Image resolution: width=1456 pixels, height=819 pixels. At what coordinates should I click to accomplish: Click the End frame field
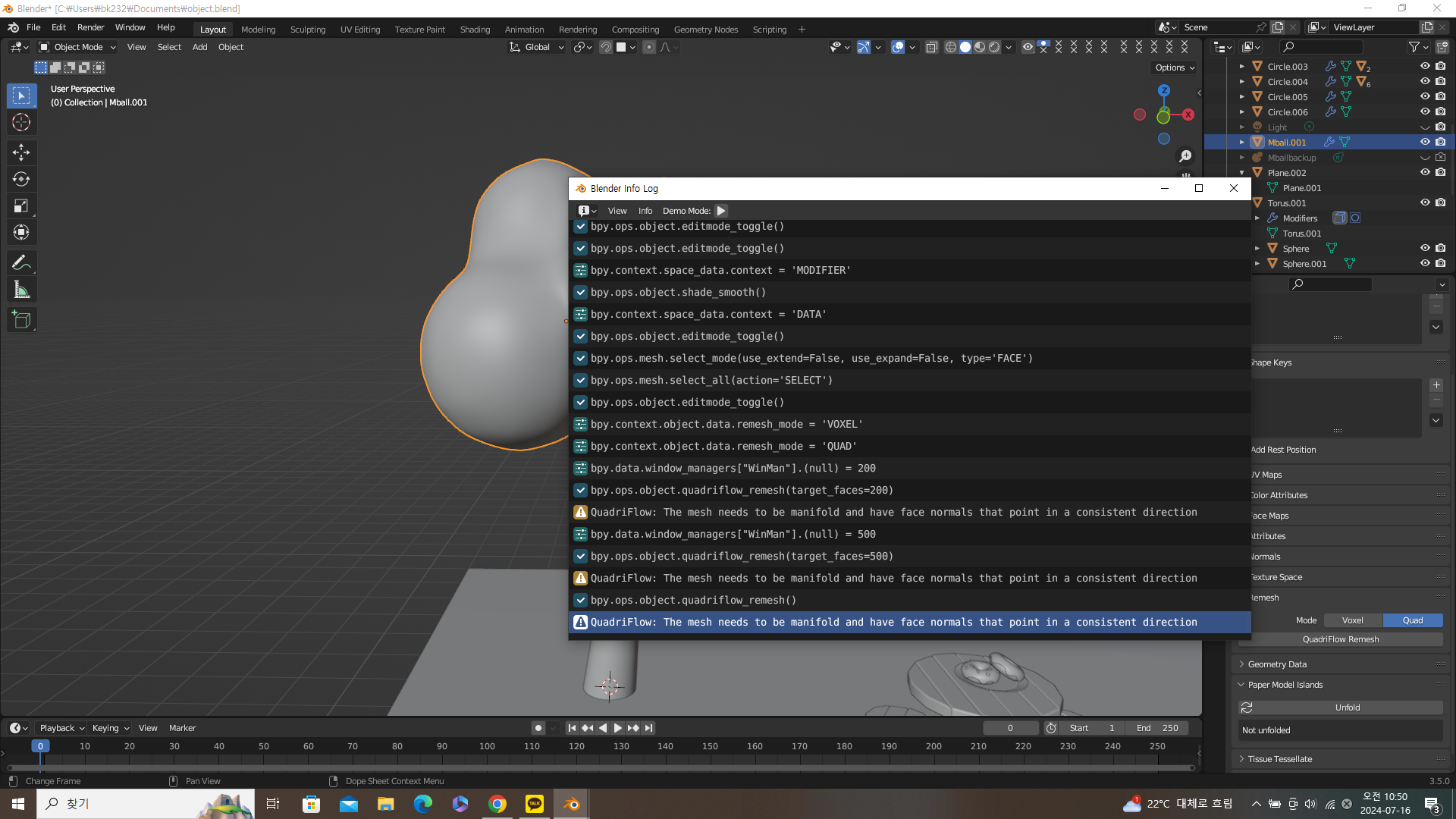1156,728
